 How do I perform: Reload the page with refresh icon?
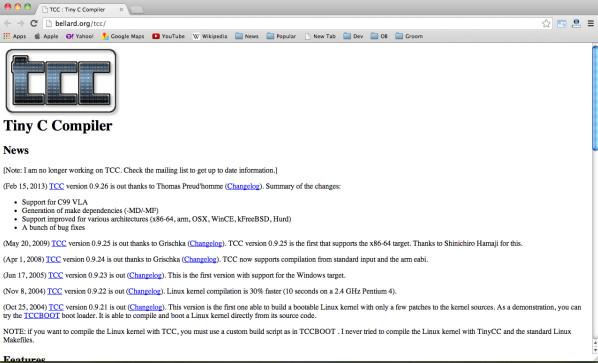(x=34, y=24)
